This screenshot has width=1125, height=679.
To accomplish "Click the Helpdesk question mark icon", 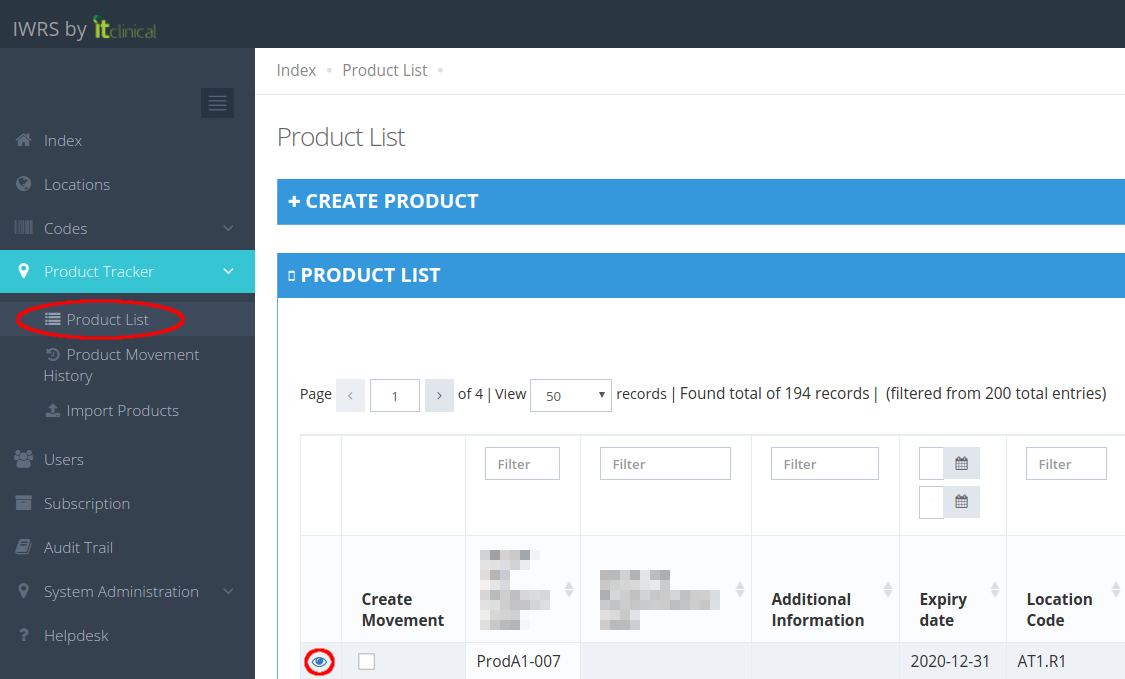I will pyautogui.click(x=24, y=635).
